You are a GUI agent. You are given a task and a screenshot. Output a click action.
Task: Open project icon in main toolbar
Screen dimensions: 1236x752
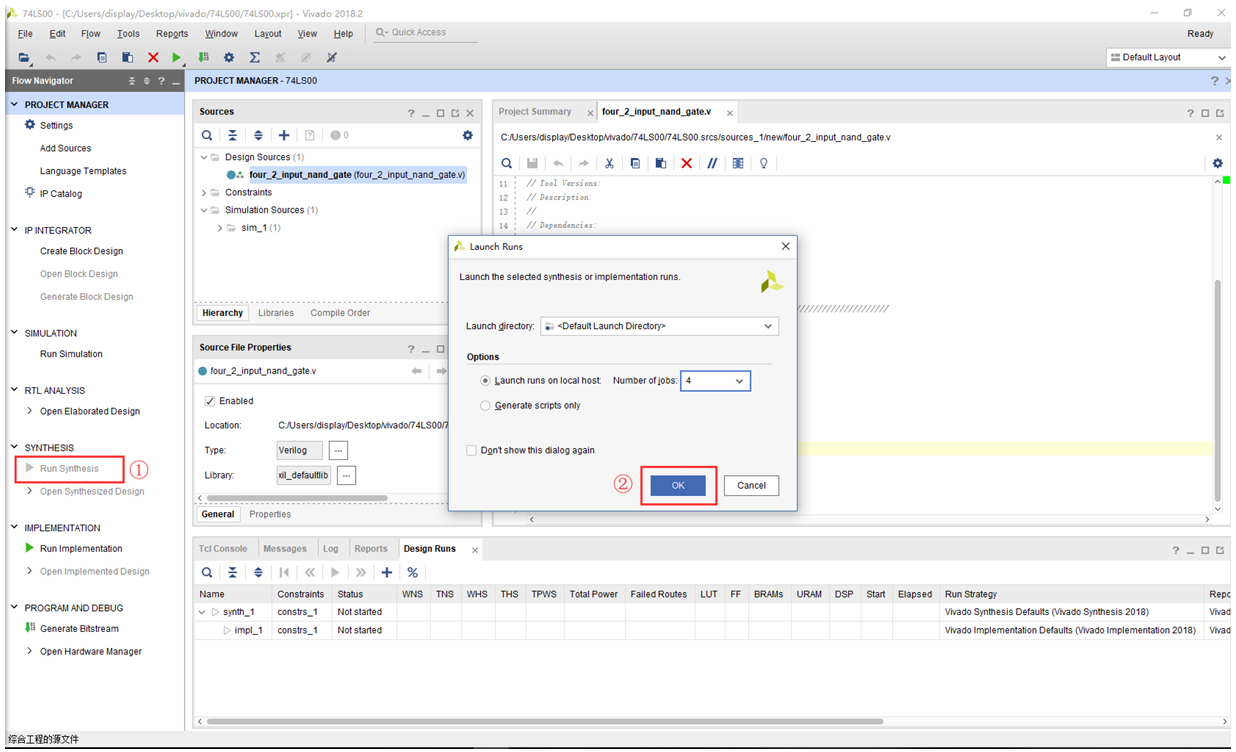coord(24,58)
